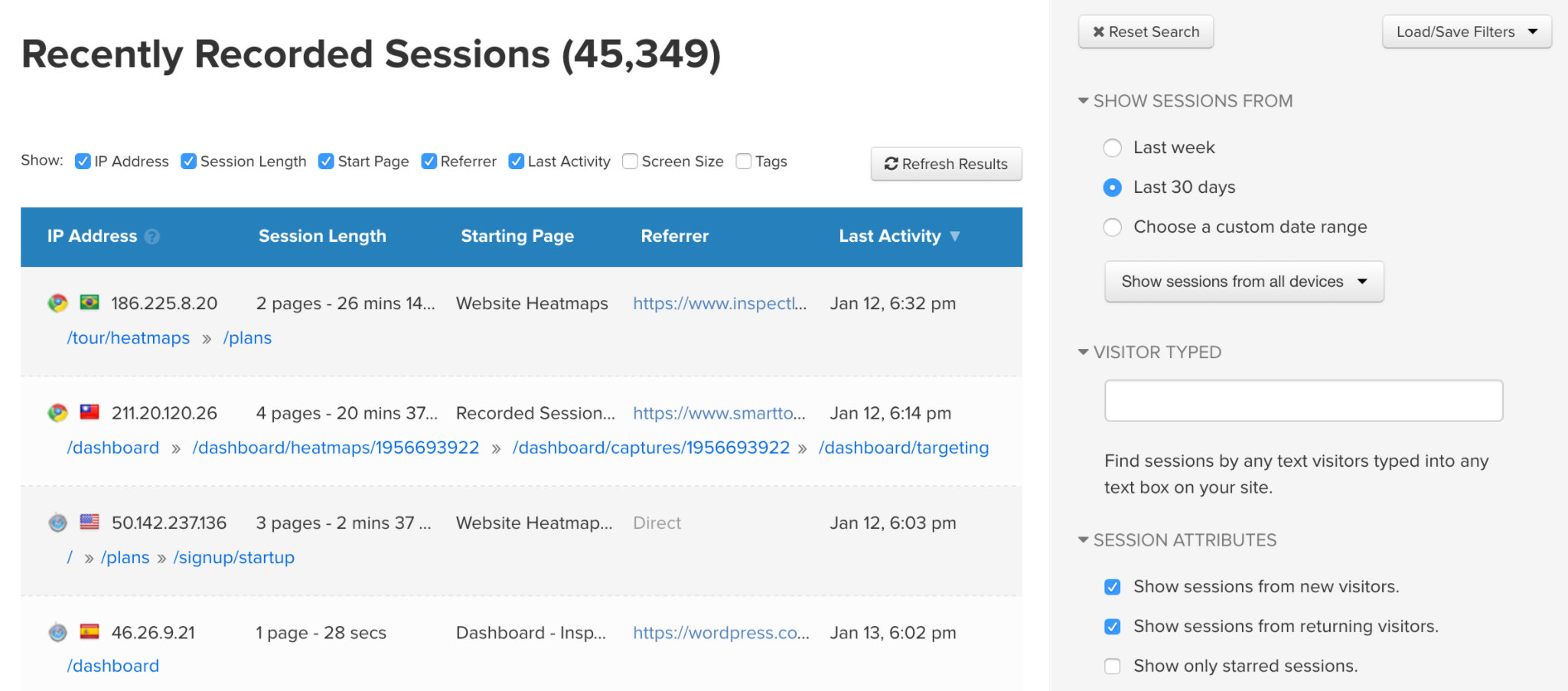Sort by the Starting Page column header
Viewport: 1568px width, 691px height.
pyautogui.click(x=517, y=236)
